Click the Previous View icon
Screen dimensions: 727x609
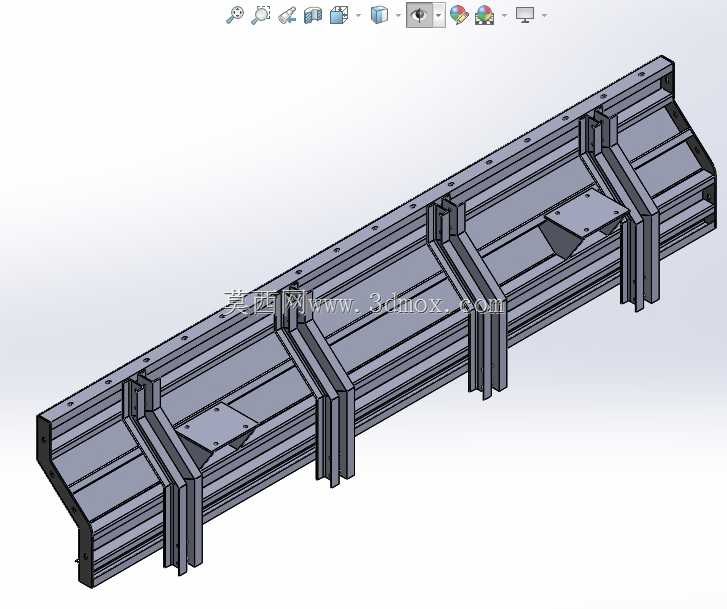click(287, 15)
